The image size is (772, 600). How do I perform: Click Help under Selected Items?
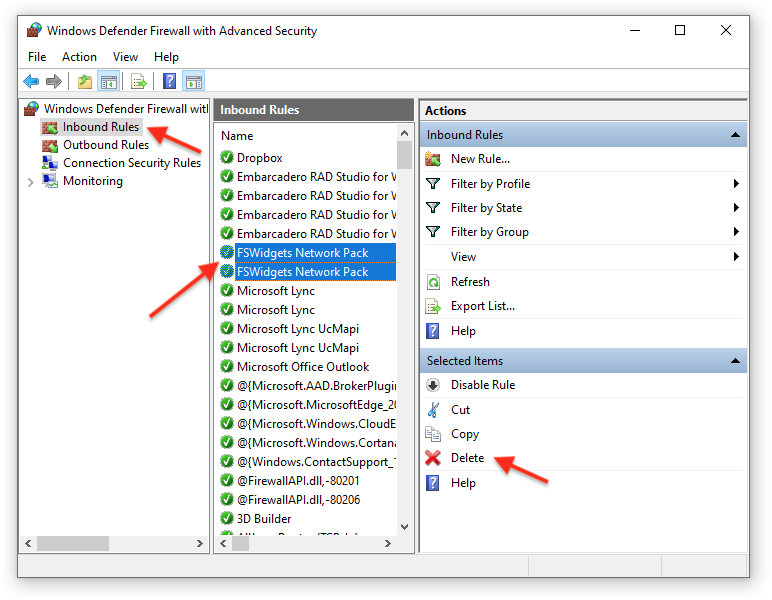463,483
